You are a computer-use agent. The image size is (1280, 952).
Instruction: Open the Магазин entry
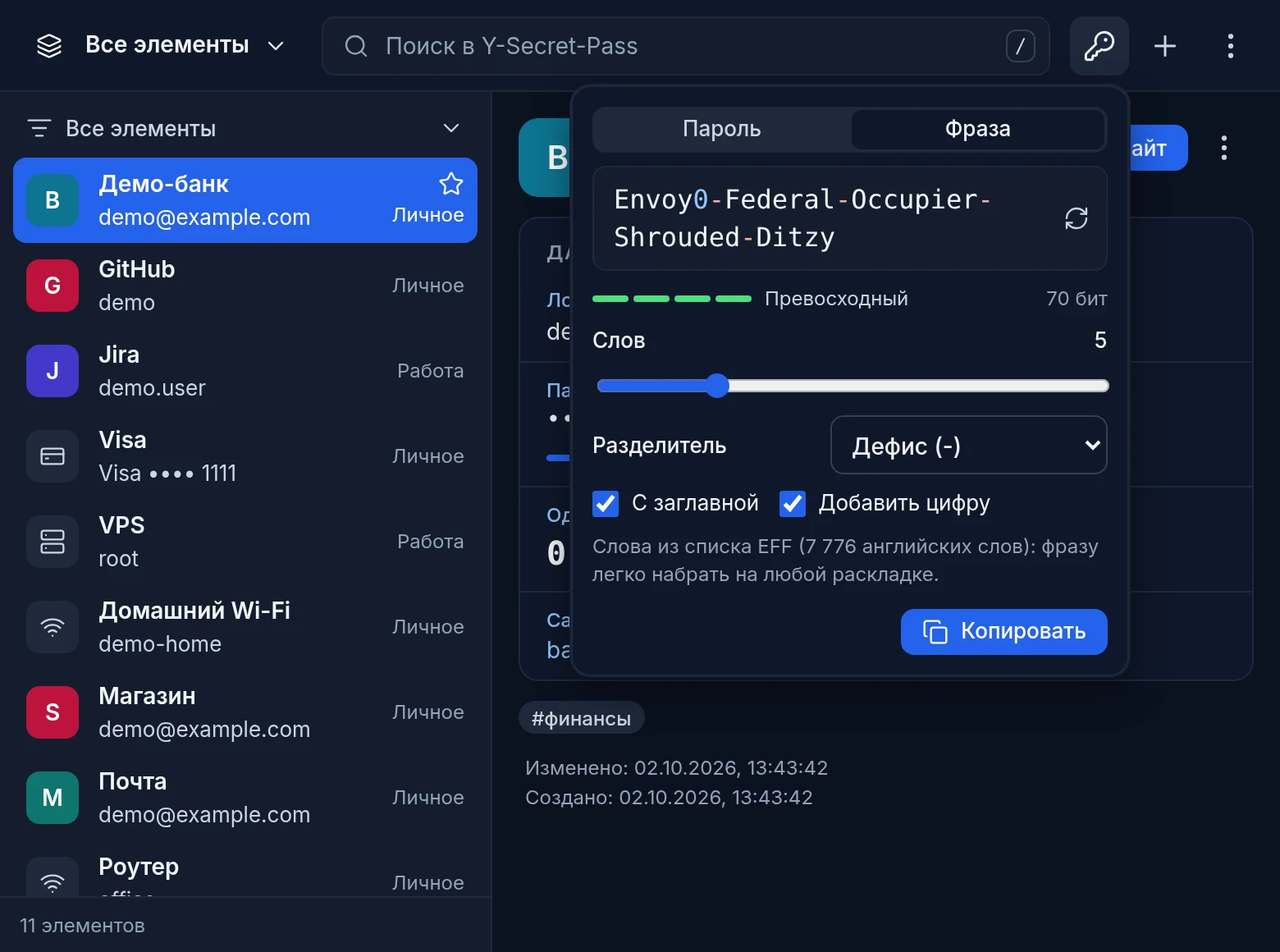(x=245, y=712)
